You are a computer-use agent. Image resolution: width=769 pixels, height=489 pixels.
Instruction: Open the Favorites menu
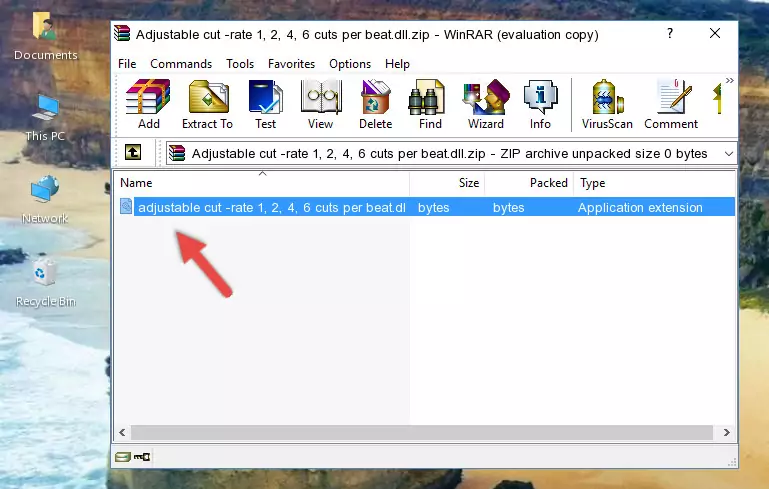(291, 64)
